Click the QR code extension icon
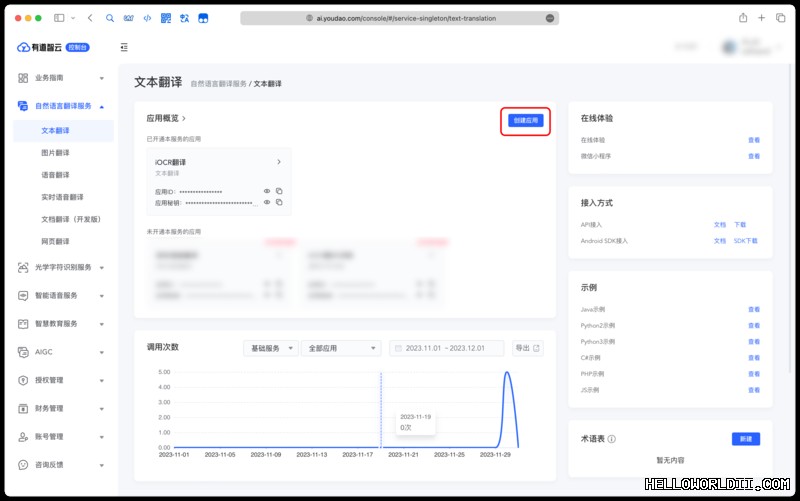The width and height of the screenshot is (800, 501). [x=166, y=18]
